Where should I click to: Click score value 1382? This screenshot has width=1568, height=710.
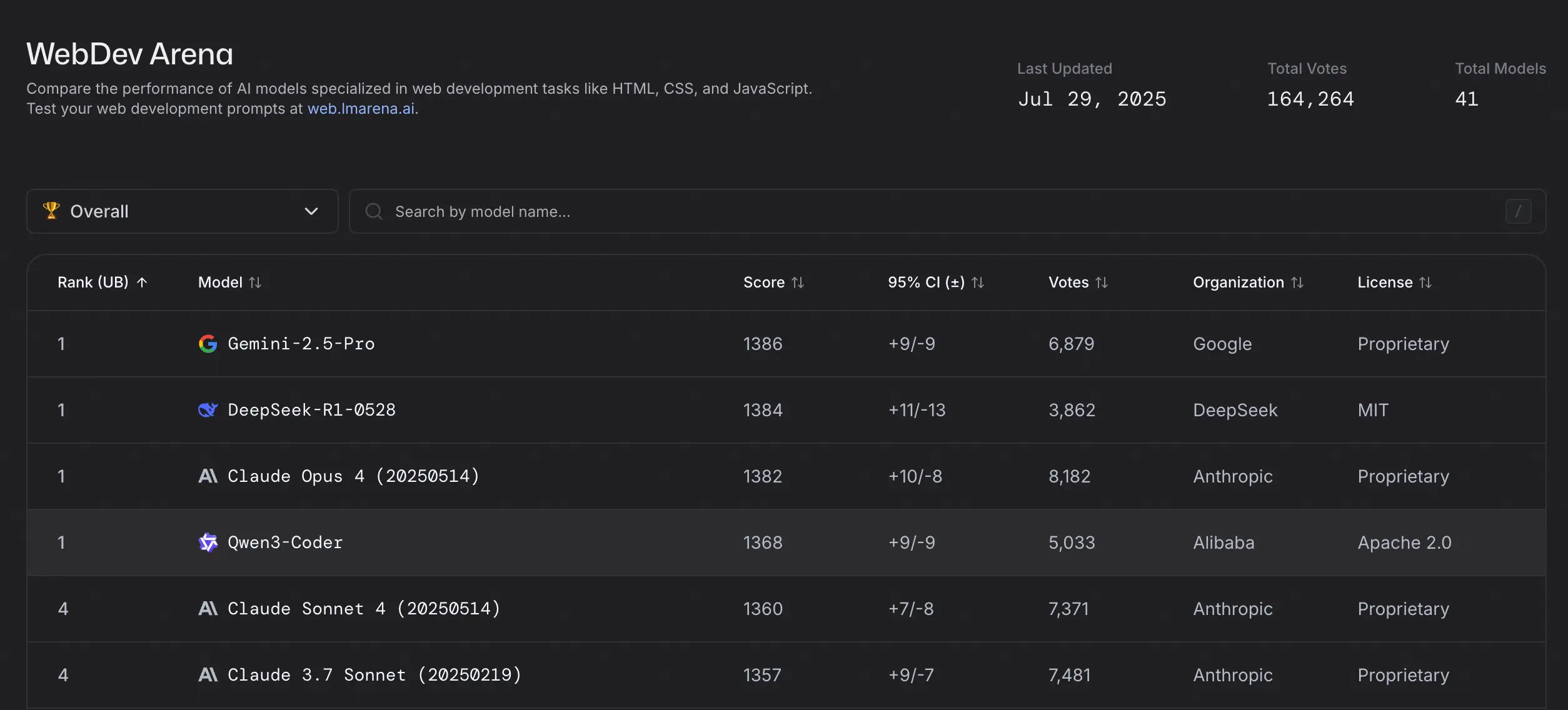click(x=763, y=476)
